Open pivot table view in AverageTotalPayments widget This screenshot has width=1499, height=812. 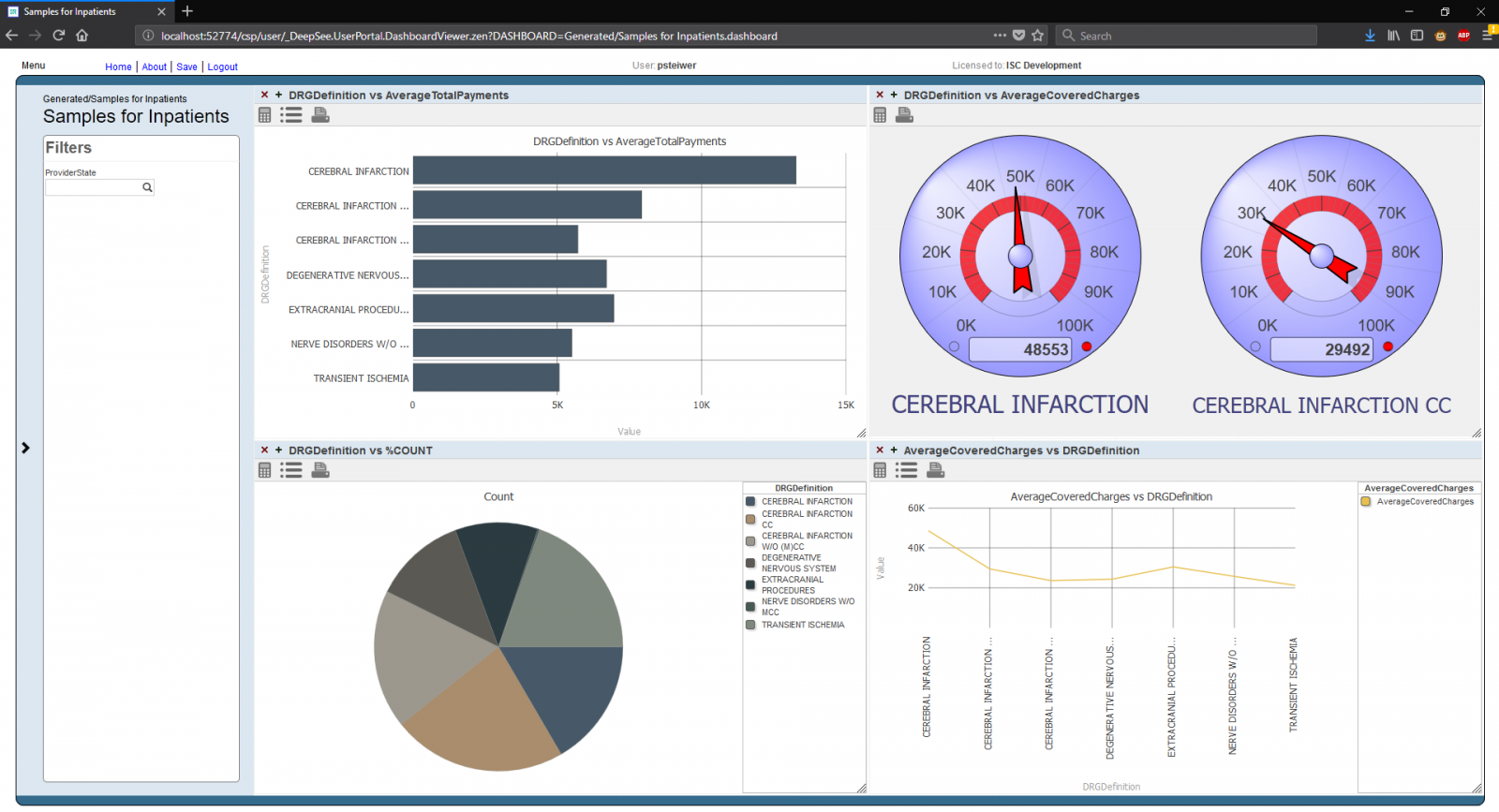coord(265,115)
